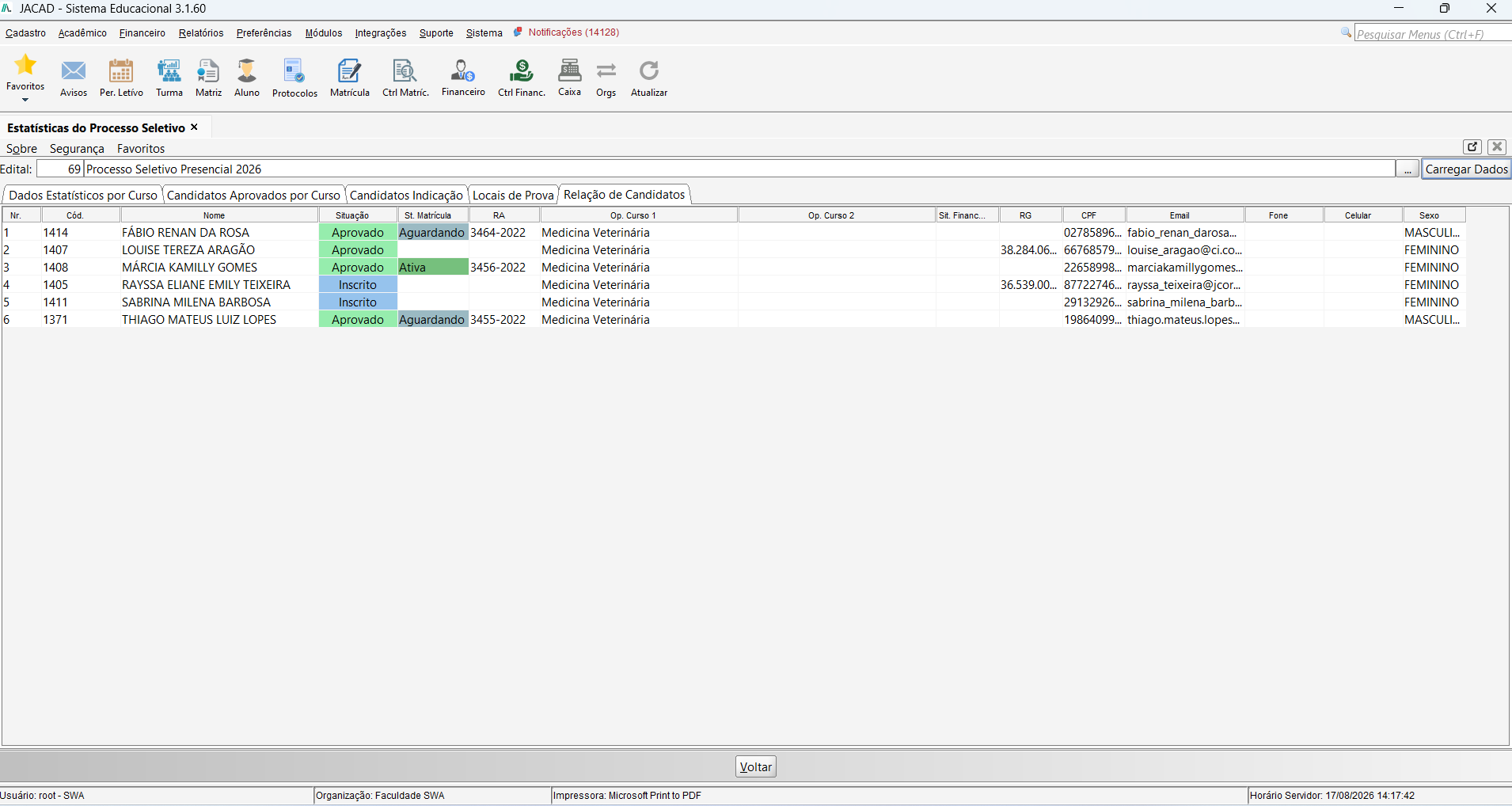
Task: Open the Aluno student icon
Action: pyautogui.click(x=247, y=71)
